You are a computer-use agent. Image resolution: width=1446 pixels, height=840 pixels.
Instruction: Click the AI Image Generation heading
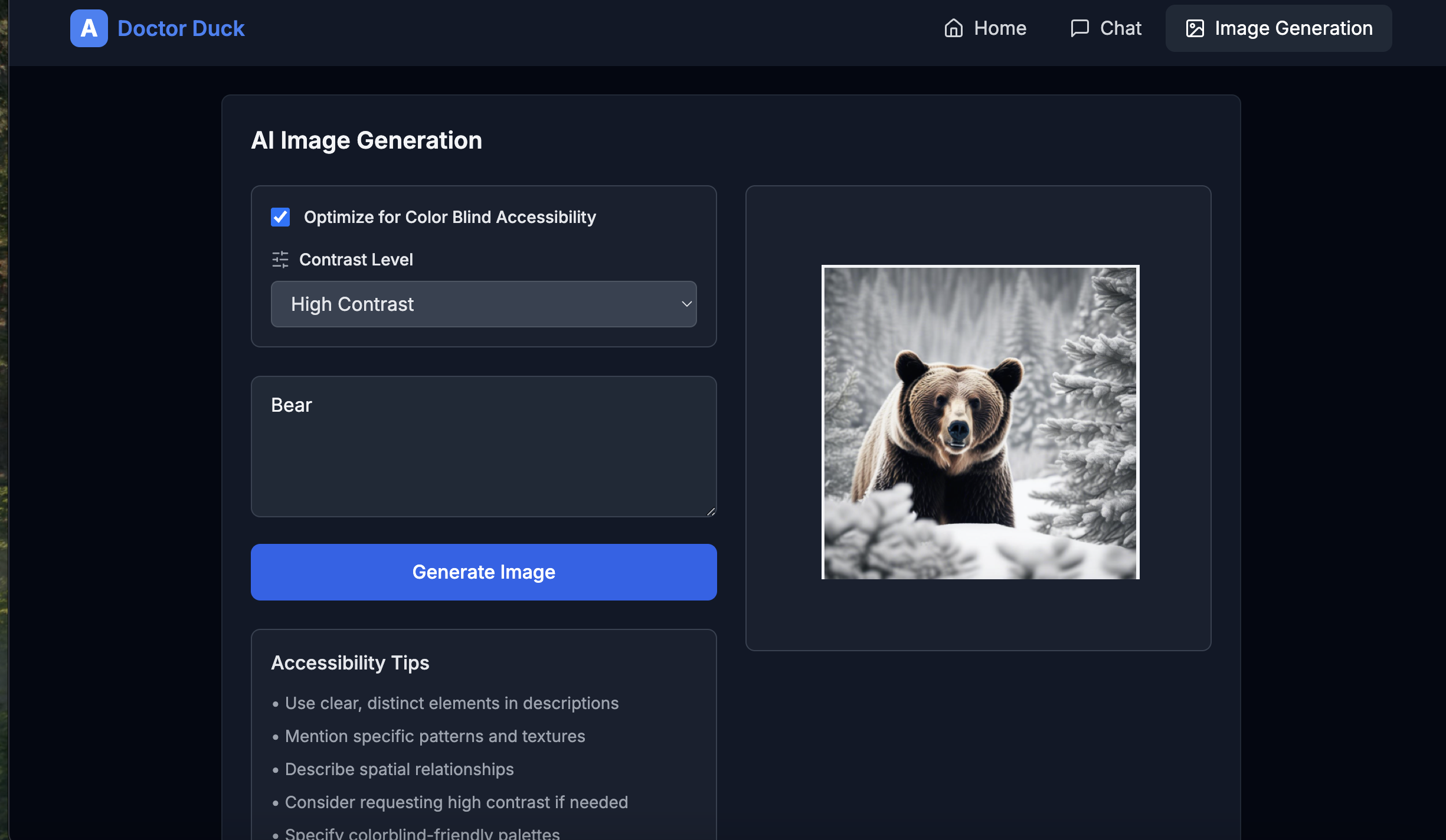[x=367, y=140]
